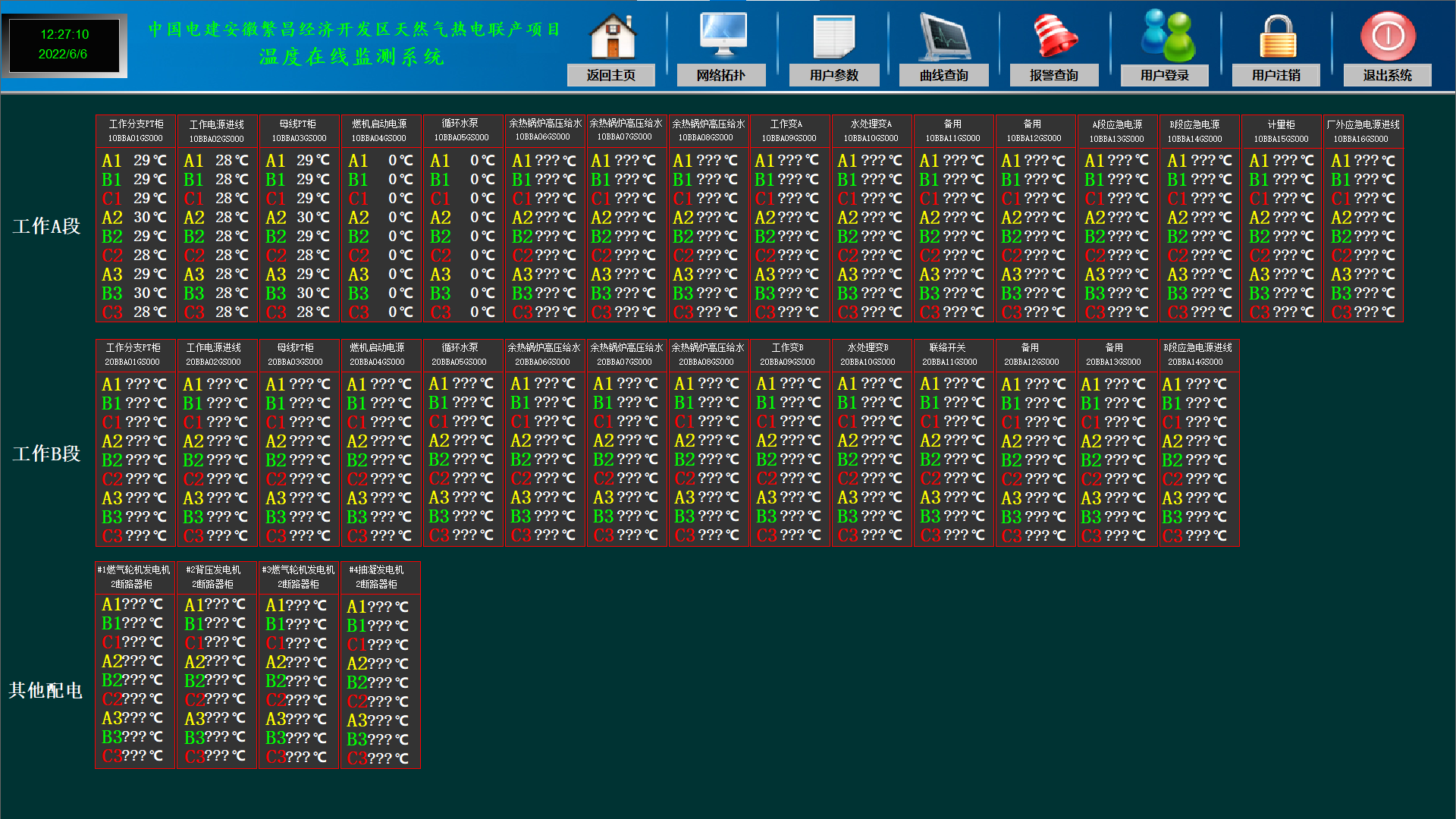Select the #1燃气轮机发电机 breaker cabinet header
1456x819 pixels.
[x=134, y=577]
